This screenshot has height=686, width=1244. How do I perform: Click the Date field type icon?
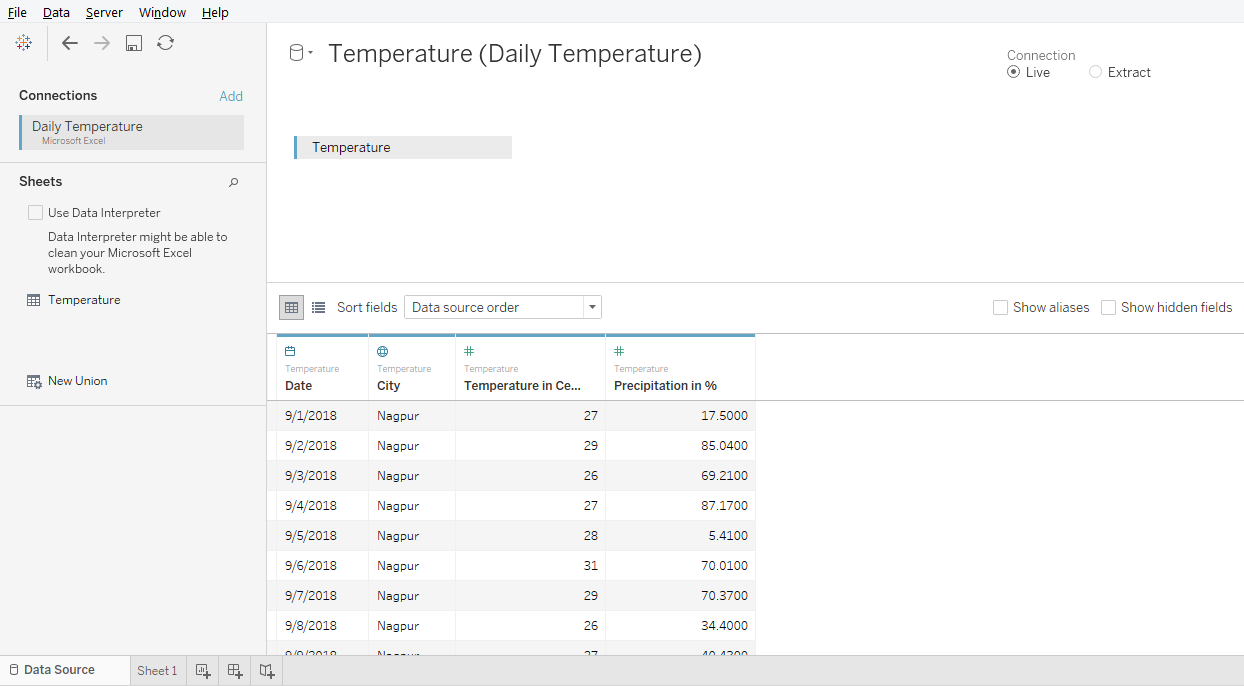pos(290,352)
